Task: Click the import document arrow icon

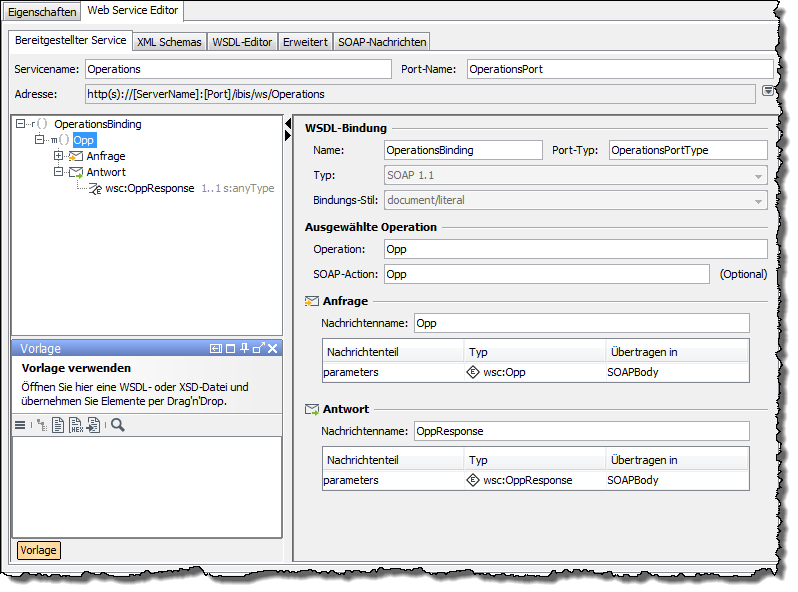Action: [x=93, y=425]
